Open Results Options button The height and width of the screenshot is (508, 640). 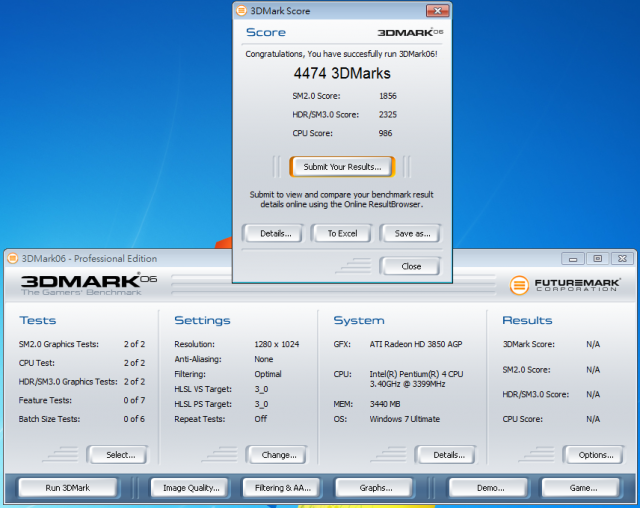click(593, 455)
